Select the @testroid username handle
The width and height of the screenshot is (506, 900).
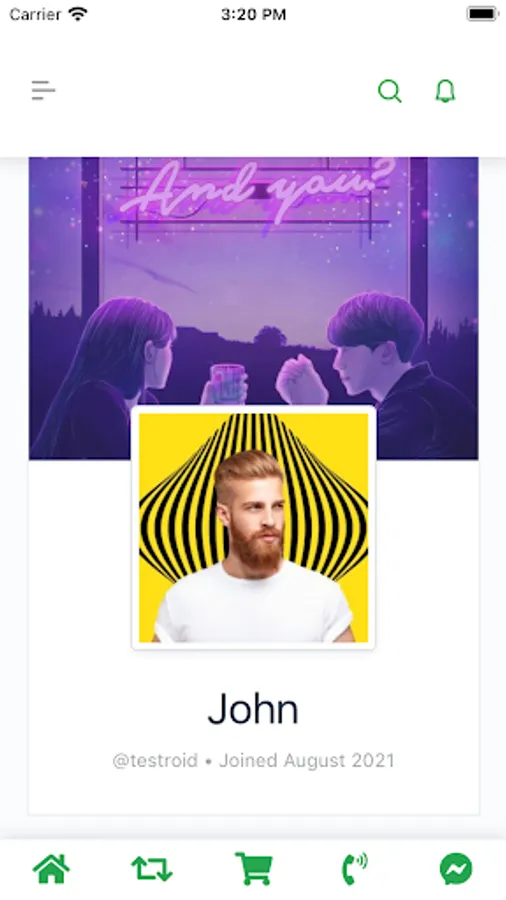155,761
